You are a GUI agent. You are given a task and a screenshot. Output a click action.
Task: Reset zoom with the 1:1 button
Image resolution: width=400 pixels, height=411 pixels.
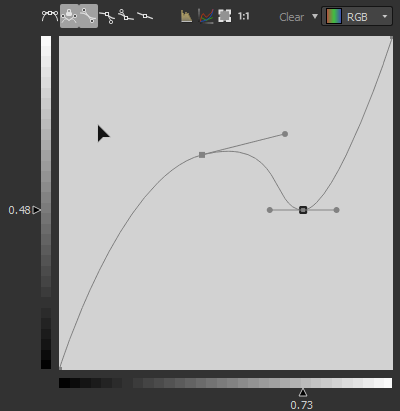243,16
